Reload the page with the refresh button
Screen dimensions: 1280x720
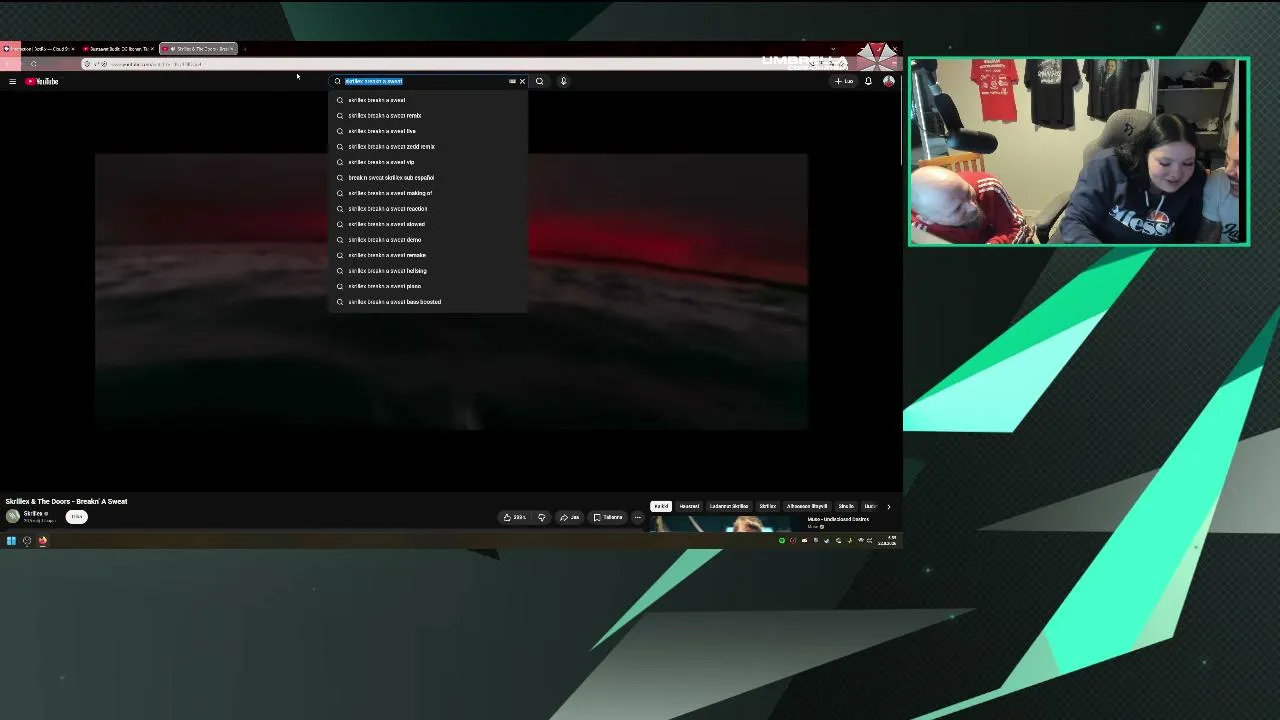click(x=33, y=64)
